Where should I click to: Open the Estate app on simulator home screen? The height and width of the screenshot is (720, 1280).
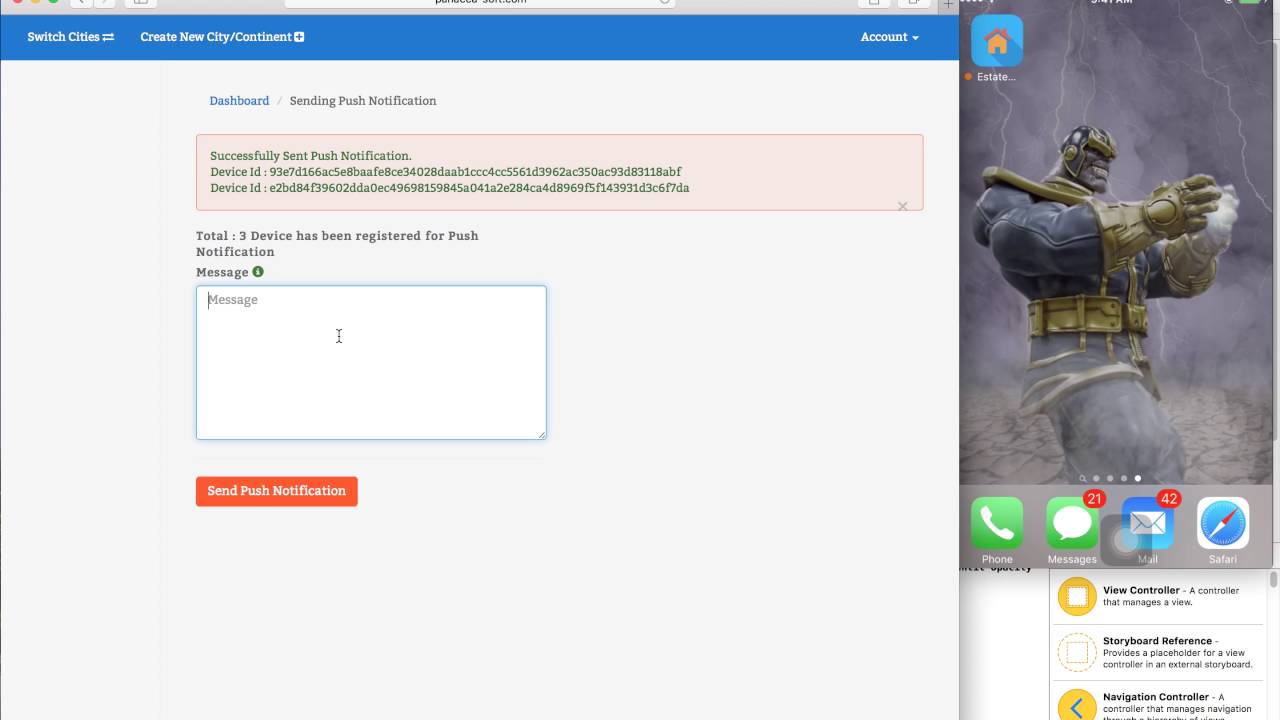[997, 42]
